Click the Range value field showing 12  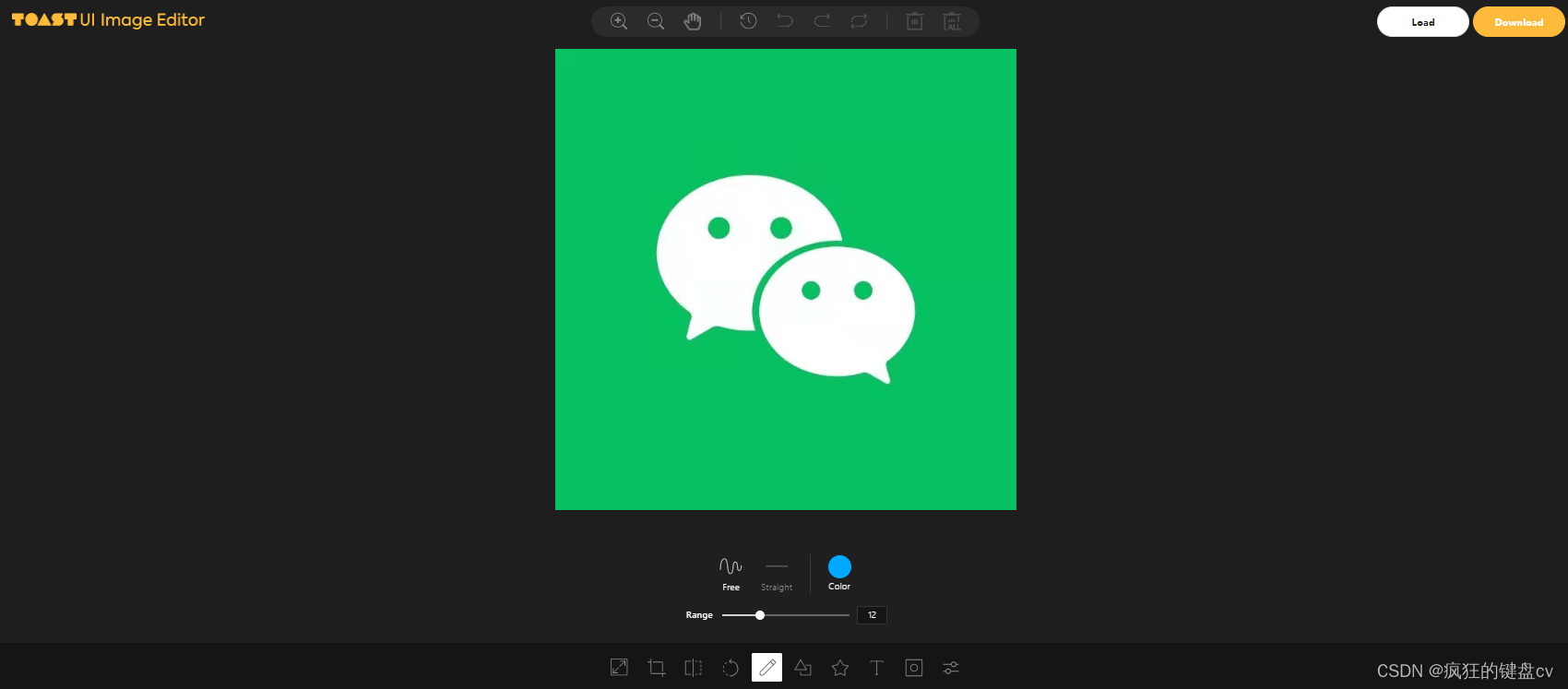[872, 615]
